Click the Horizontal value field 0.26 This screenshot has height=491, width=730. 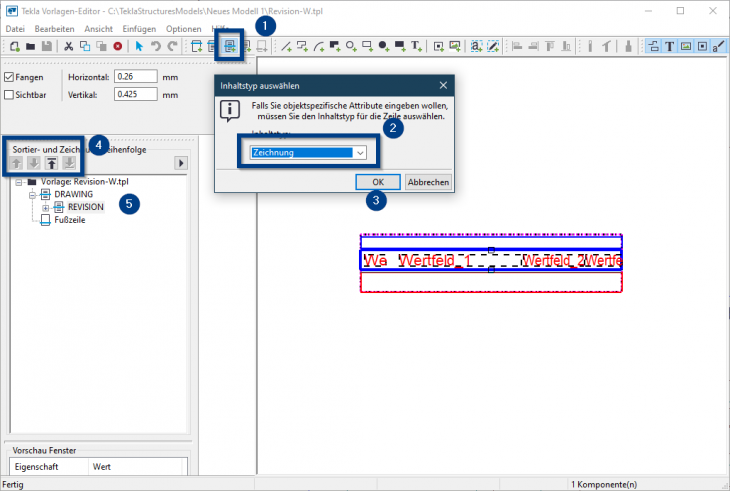pyautogui.click(x=135, y=77)
